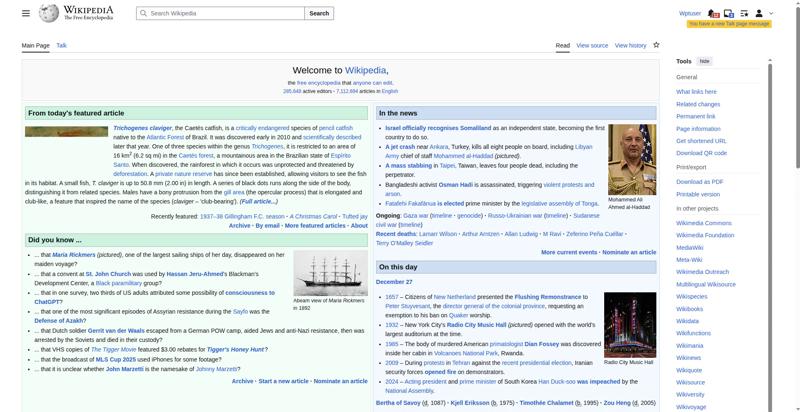Viewport: 800px width, 412px height.
Task: Click the Wptuser username link
Action: click(689, 13)
